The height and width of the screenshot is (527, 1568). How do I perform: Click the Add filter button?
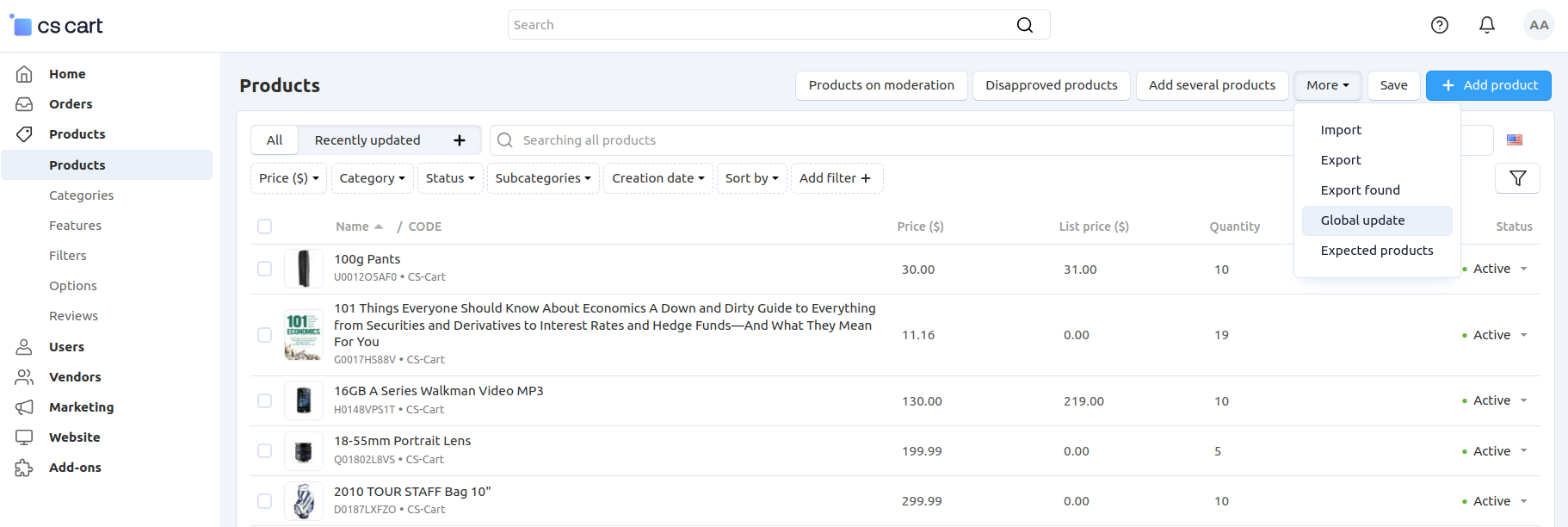pos(836,178)
